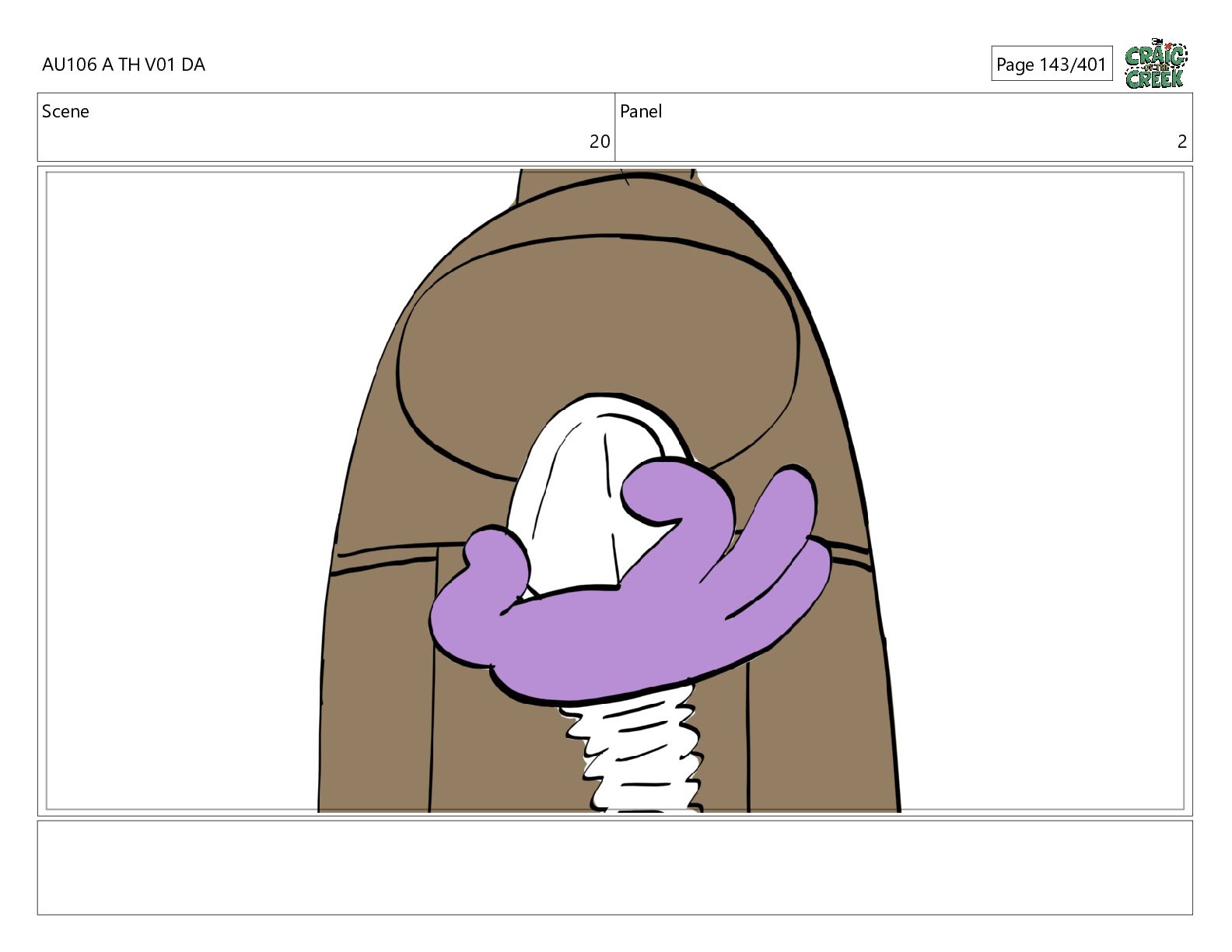Select the 'AU106 A TH V01 DA' header text
Image resolution: width=1232 pixels, height=952 pixels.
124,65
